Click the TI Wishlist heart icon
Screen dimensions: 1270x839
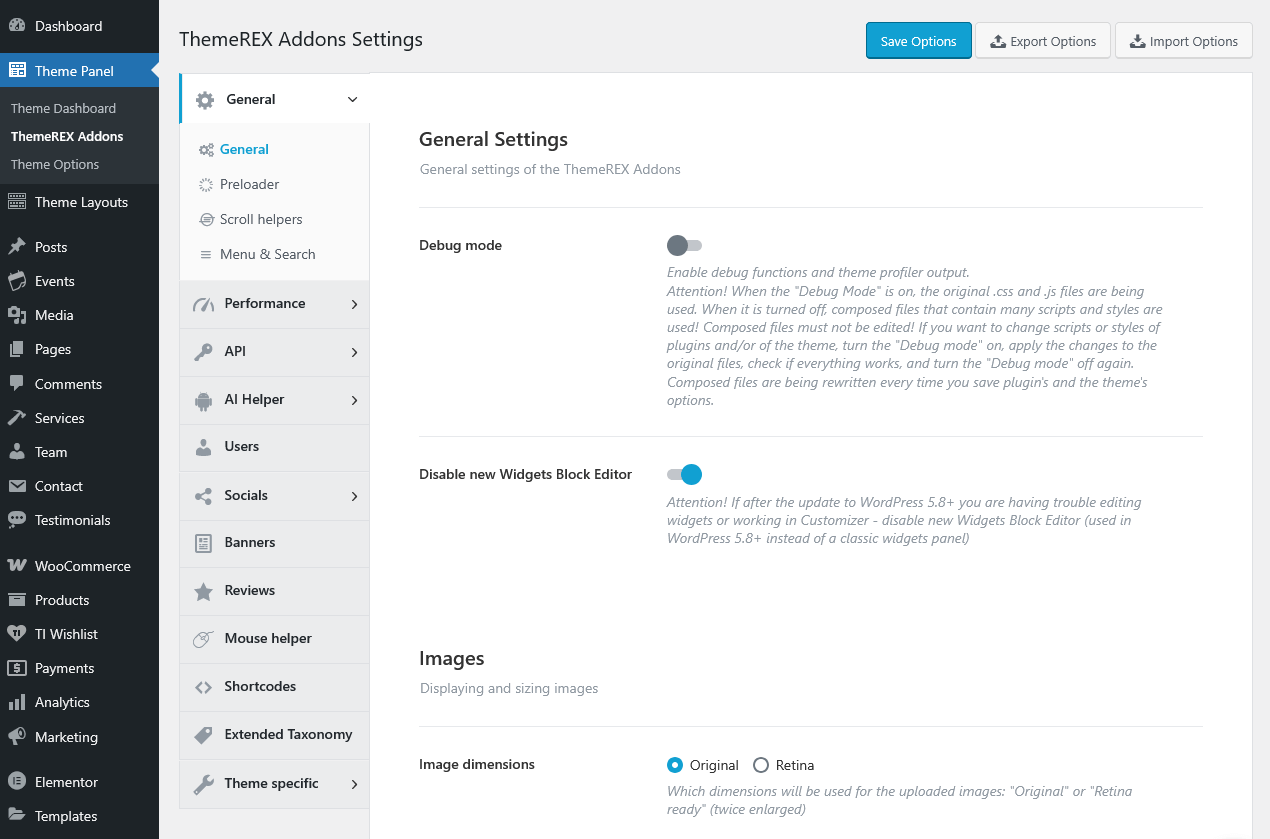coord(17,634)
